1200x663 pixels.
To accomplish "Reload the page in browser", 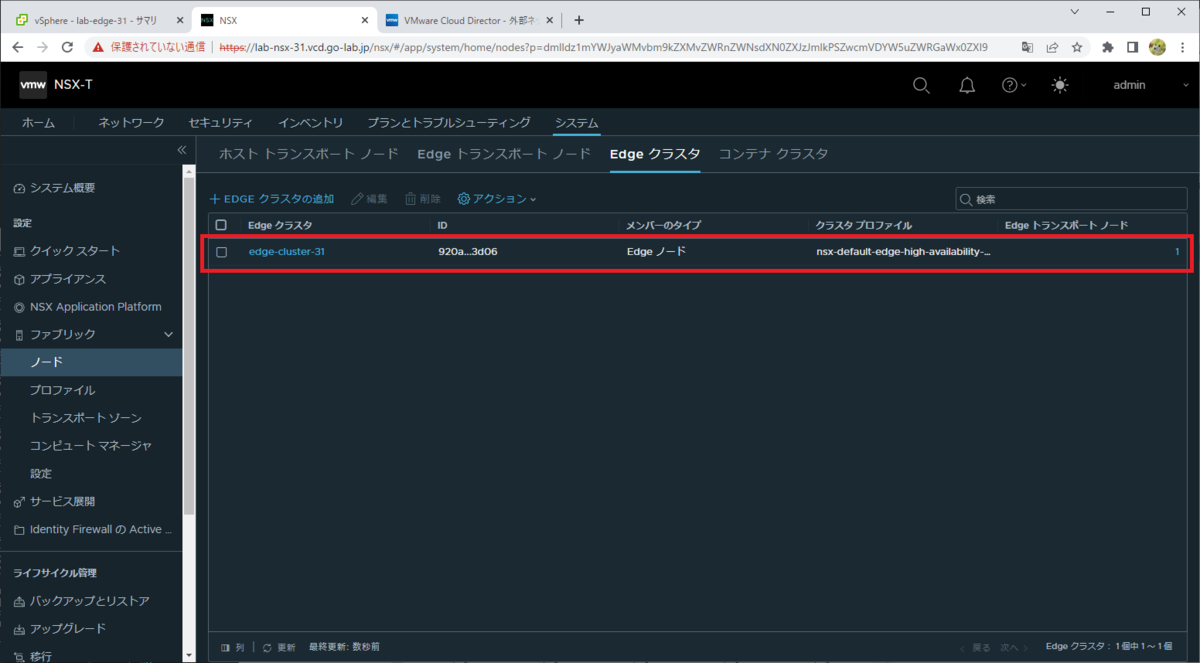I will (68, 47).
